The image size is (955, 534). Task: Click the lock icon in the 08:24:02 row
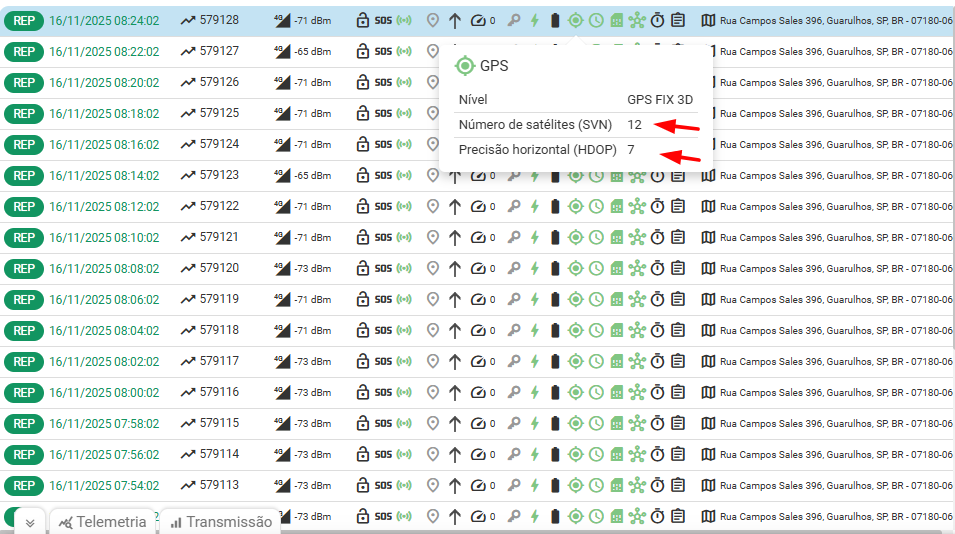click(363, 20)
